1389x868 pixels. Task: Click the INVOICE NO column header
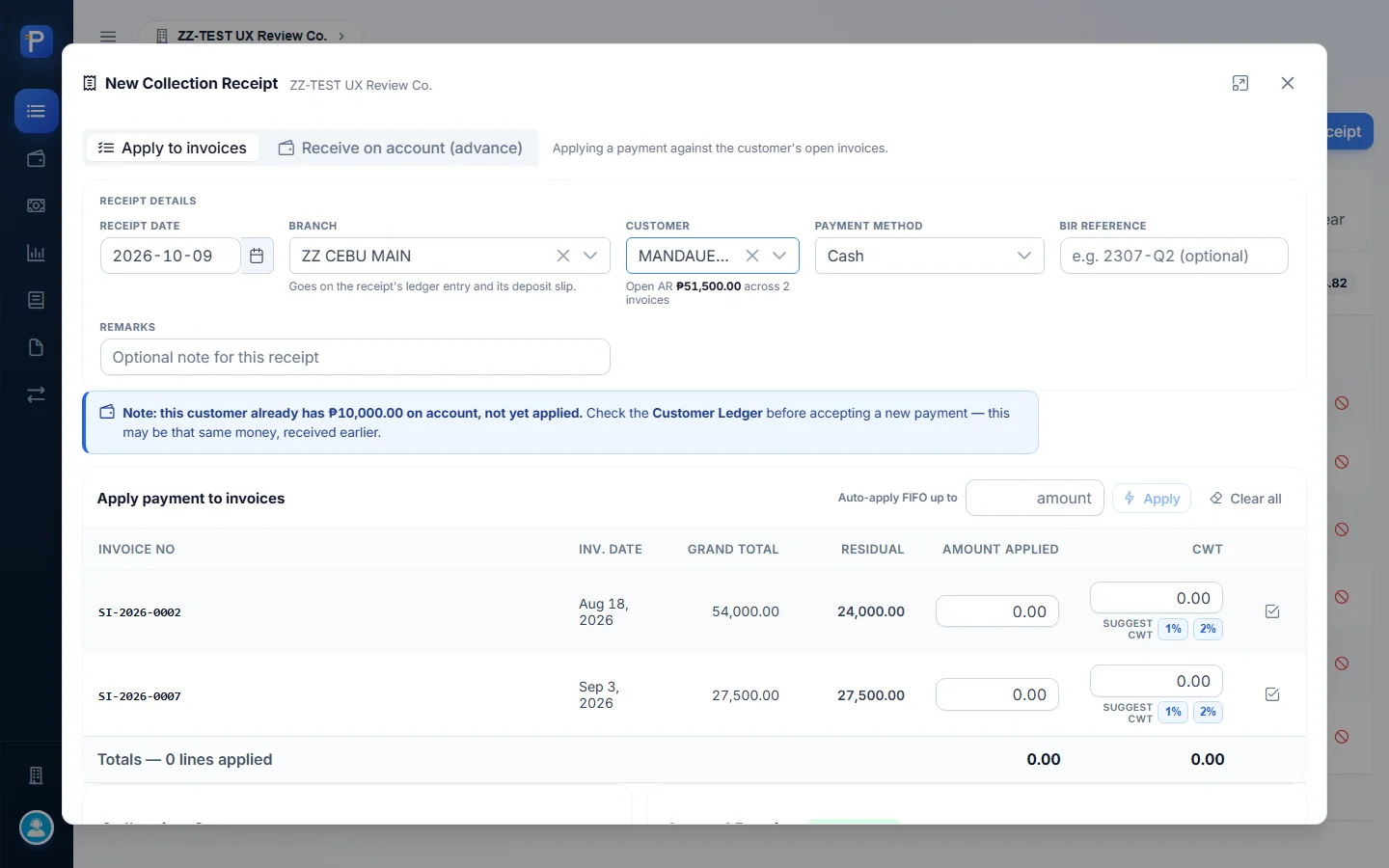(x=137, y=549)
